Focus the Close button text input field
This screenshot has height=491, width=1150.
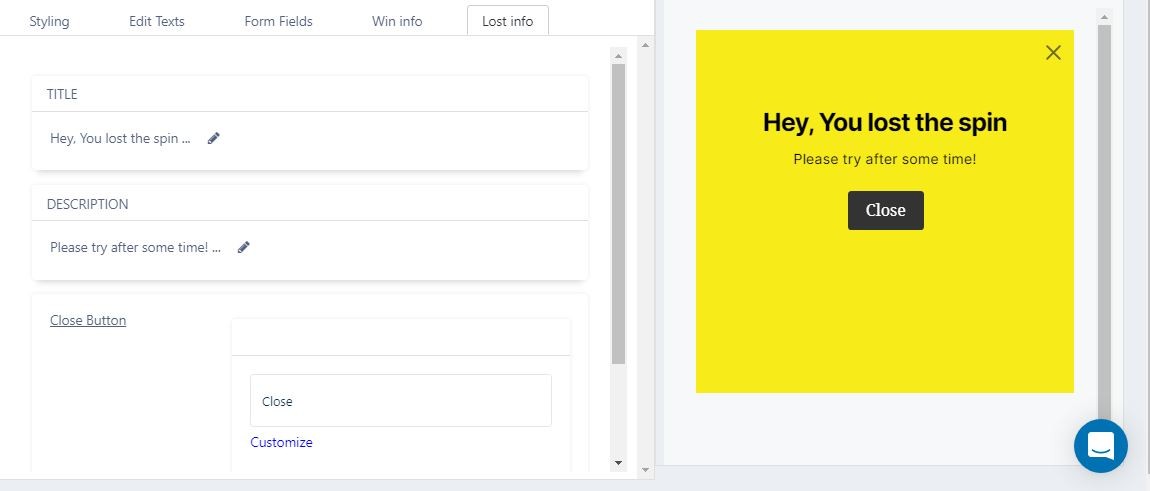(x=400, y=401)
